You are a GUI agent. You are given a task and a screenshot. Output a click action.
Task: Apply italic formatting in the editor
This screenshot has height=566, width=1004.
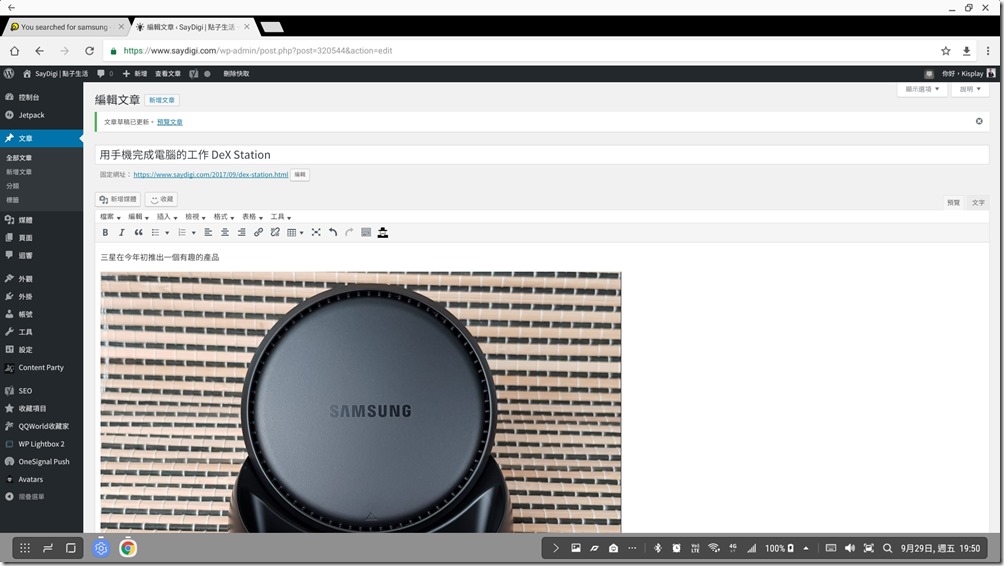[x=121, y=232]
